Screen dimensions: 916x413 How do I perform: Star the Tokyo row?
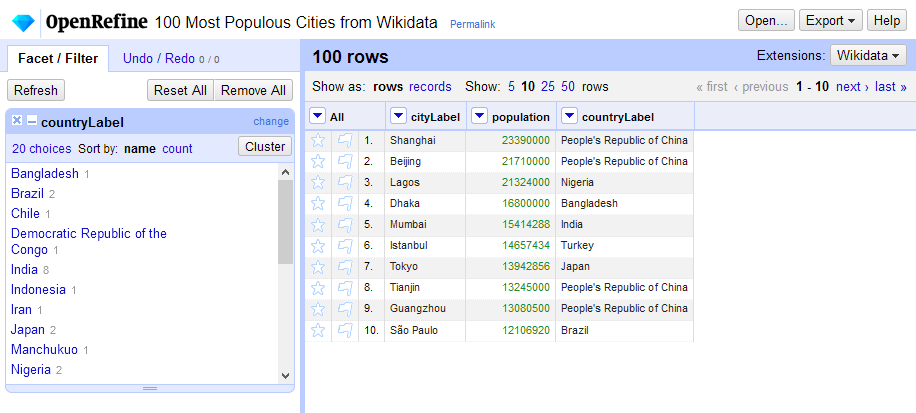(x=318, y=267)
